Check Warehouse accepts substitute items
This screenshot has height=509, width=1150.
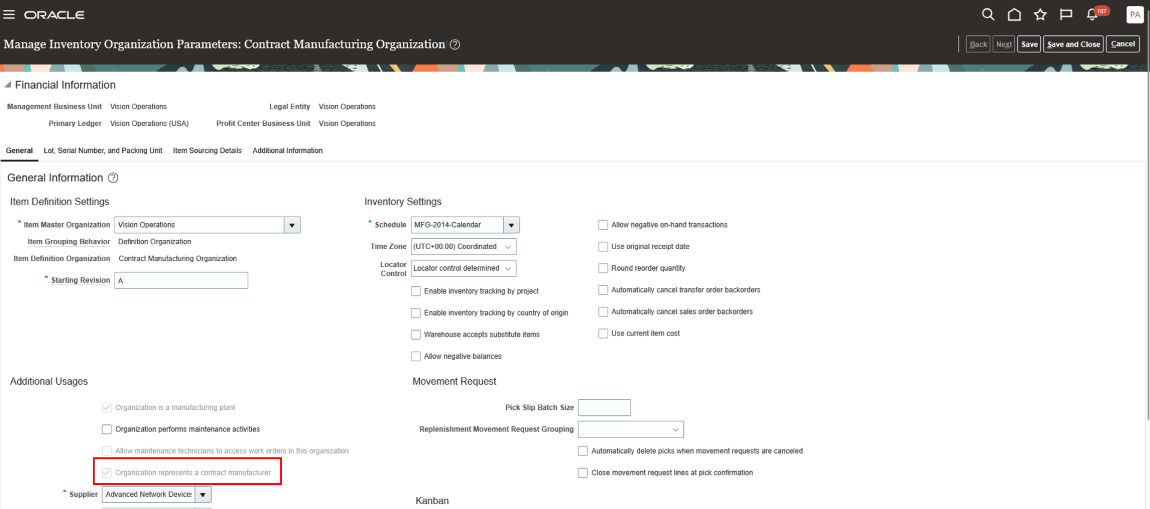pos(417,334)
